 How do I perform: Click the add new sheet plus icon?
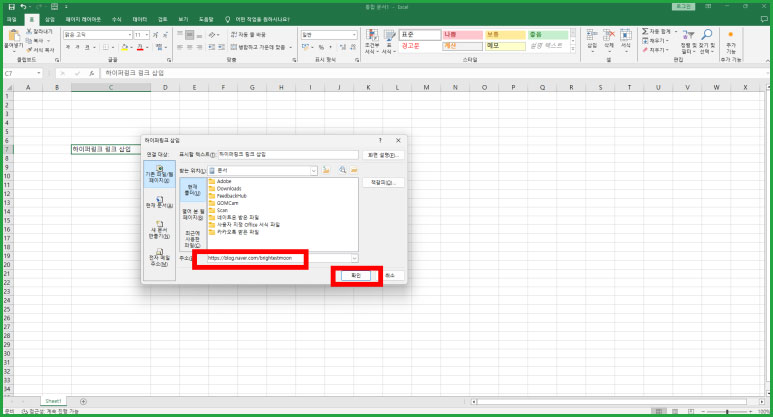[83, 402]
